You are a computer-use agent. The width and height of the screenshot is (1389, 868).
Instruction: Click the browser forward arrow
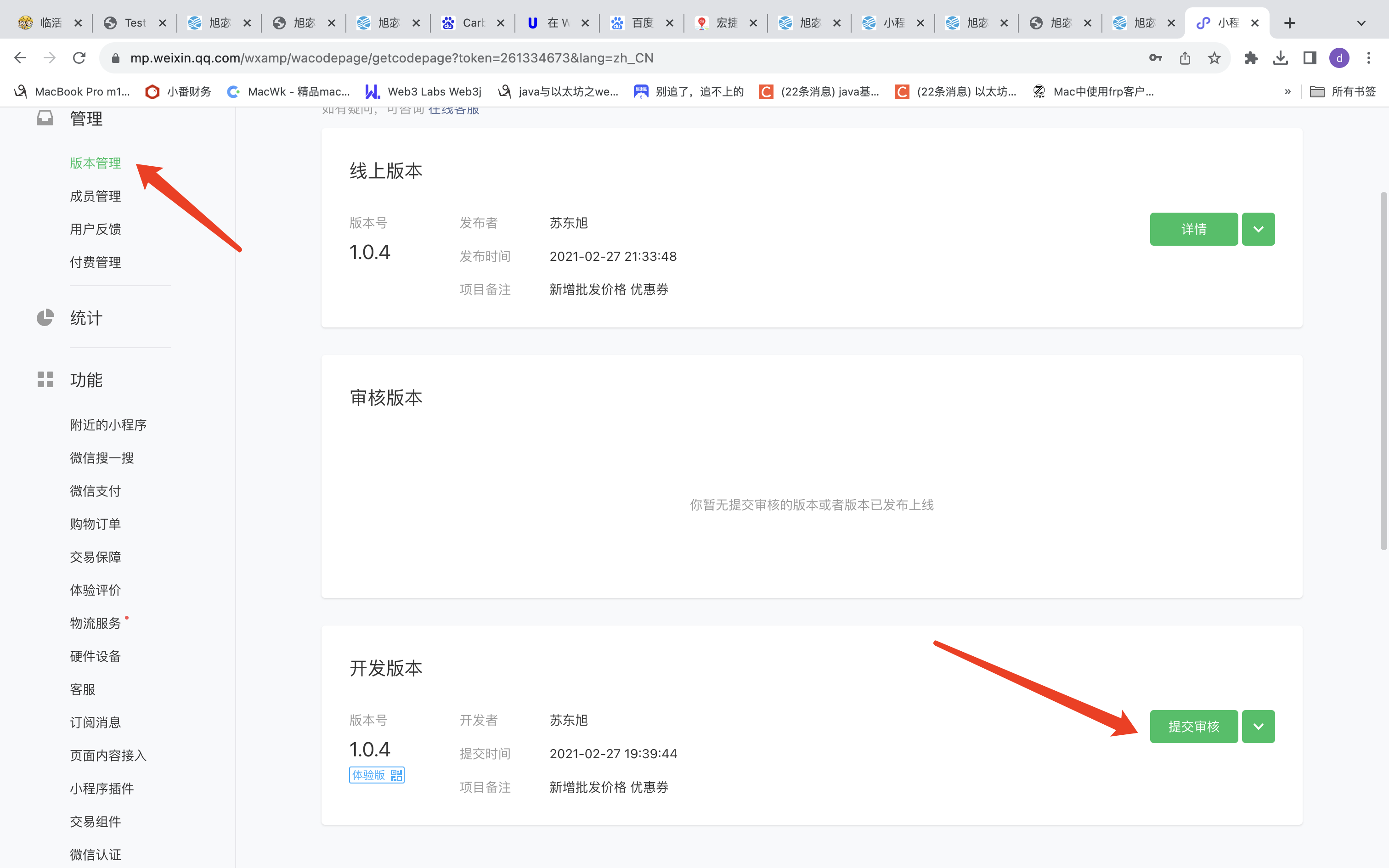pyautogui.click(x=50, y=58)
